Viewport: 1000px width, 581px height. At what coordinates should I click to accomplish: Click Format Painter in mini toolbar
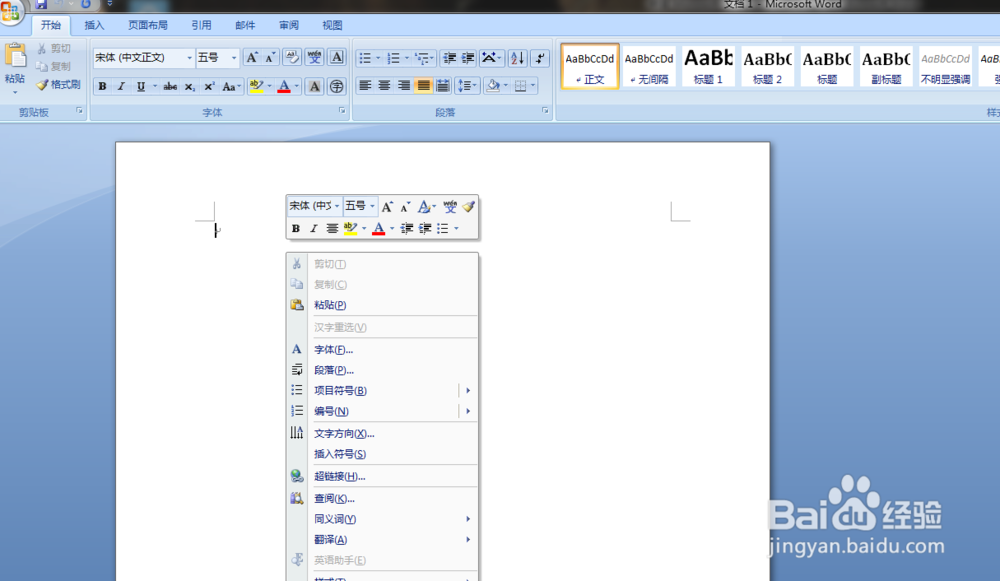click(469, 207)
